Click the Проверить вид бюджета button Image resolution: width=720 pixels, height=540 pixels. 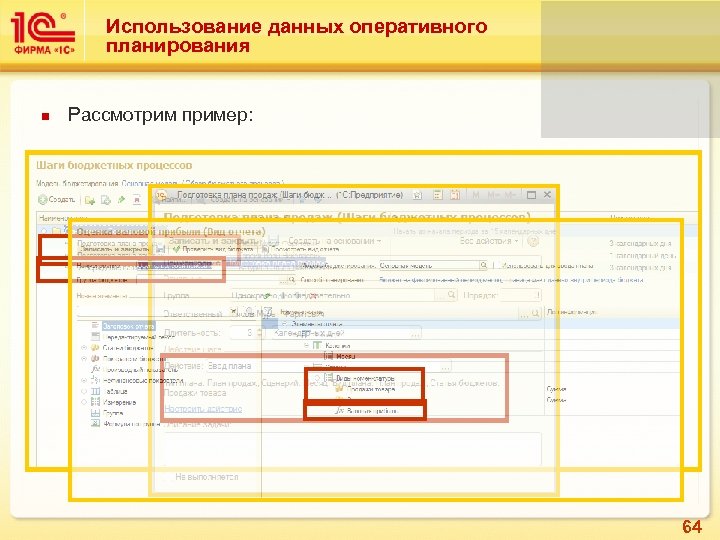pos(213,249)
